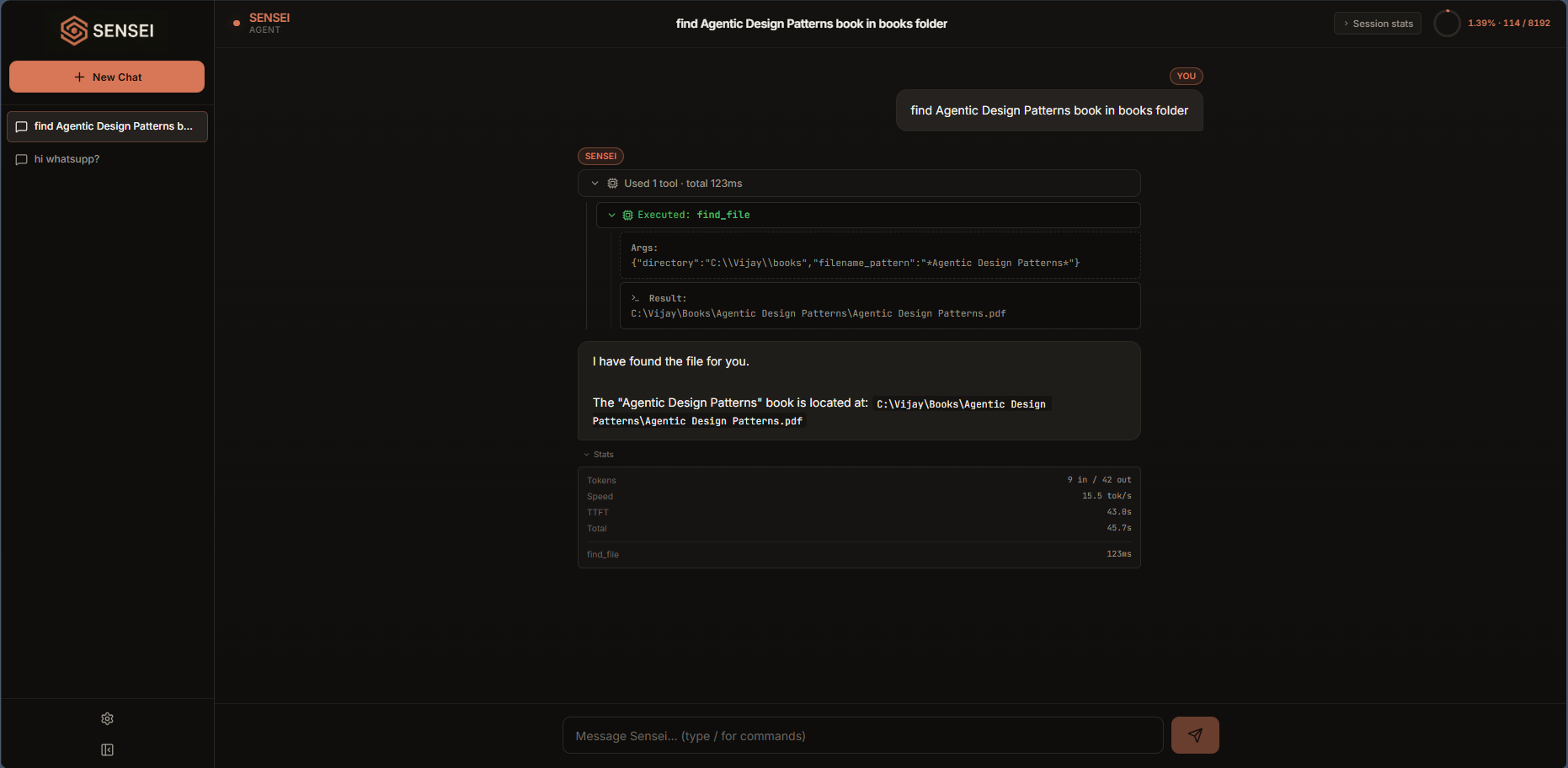The height and width of the screenshot is (768, 1568).
Task: Open the 'find Agentic Design Patterns b...' chat
Action: [107, 126]
